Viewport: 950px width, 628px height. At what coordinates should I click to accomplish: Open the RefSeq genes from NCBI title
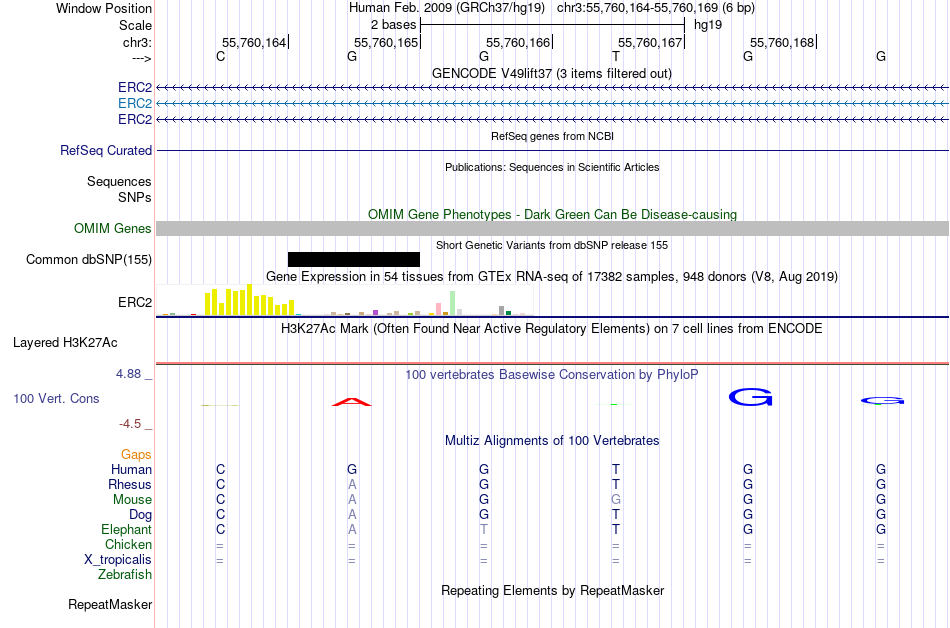pyautogui.click(x=553, y=136)
